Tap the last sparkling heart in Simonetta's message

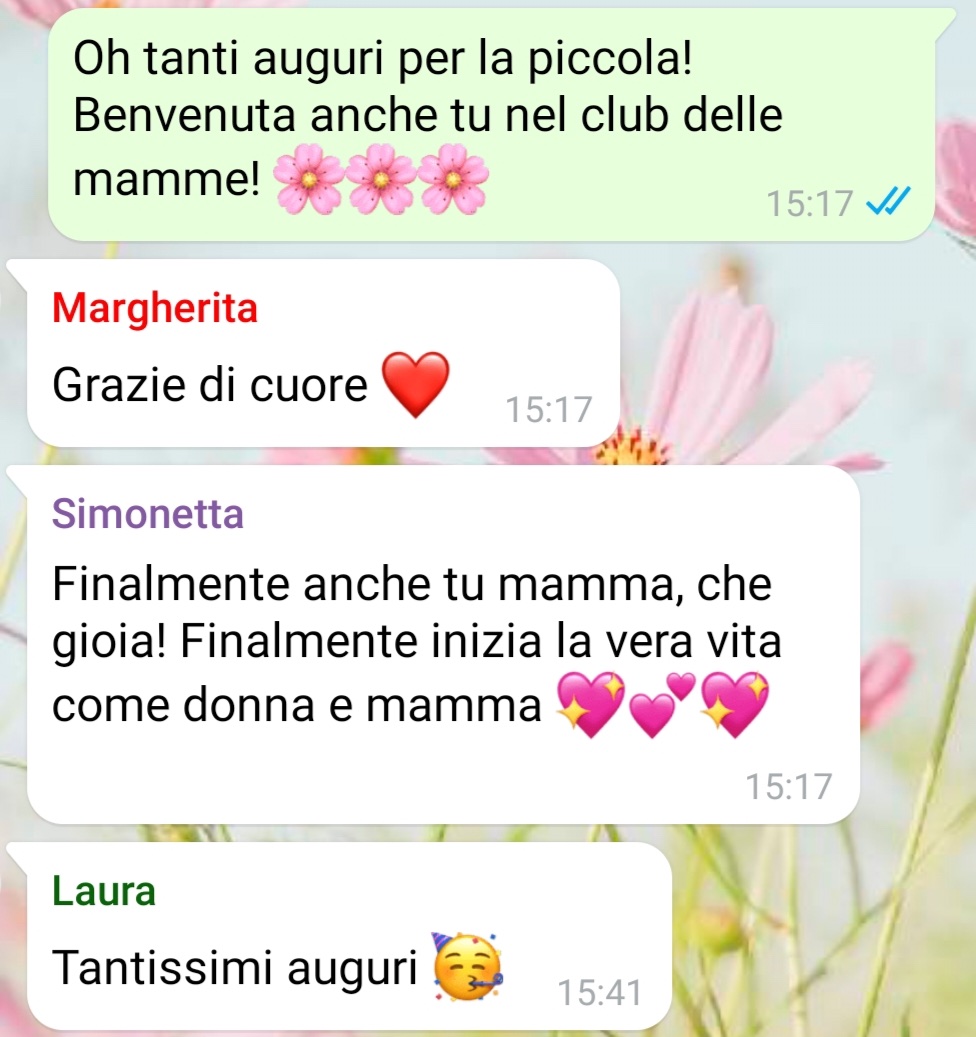[735, 704]
